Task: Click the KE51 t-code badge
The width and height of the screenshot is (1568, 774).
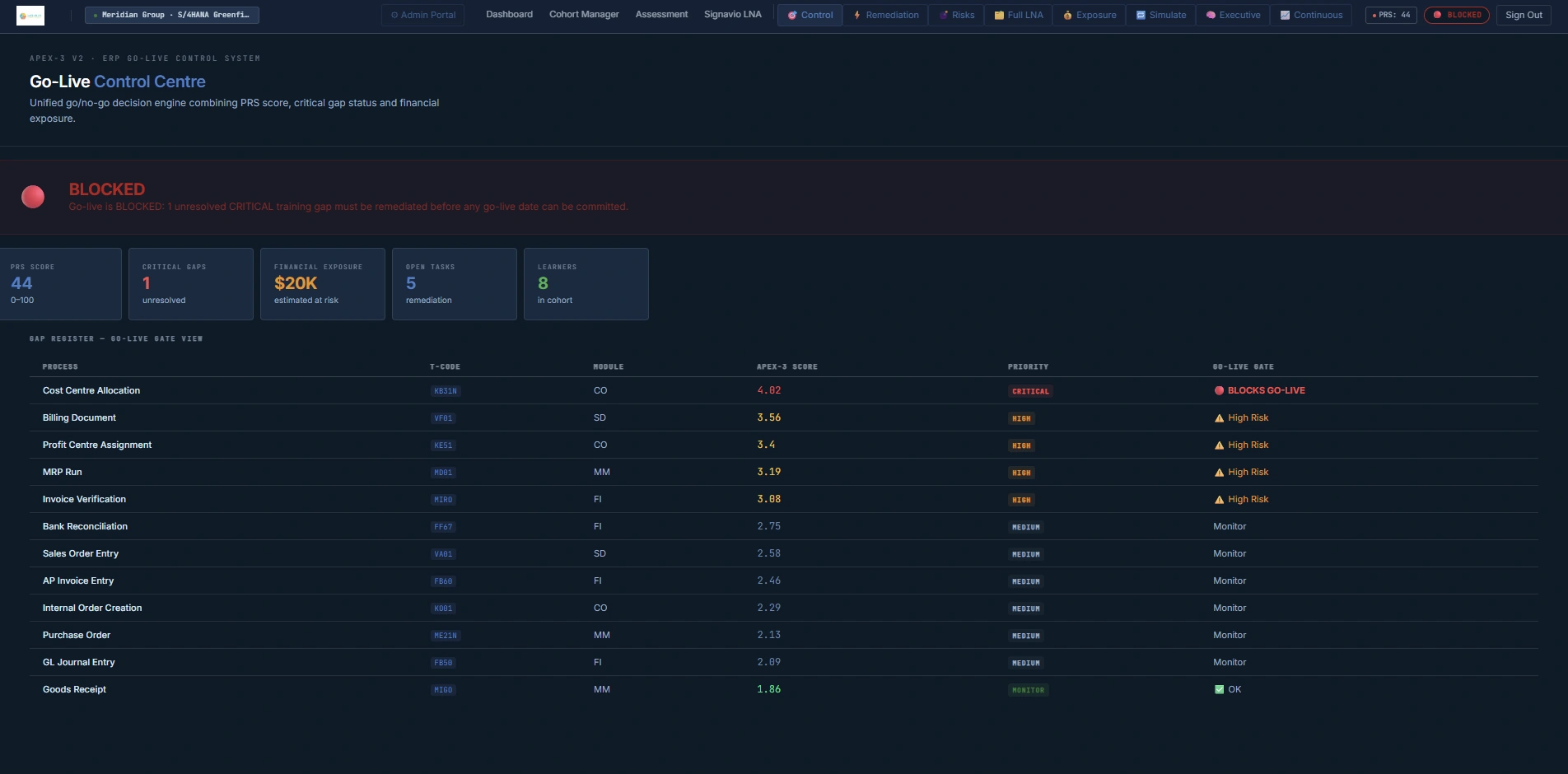Action: pos(443,445)
